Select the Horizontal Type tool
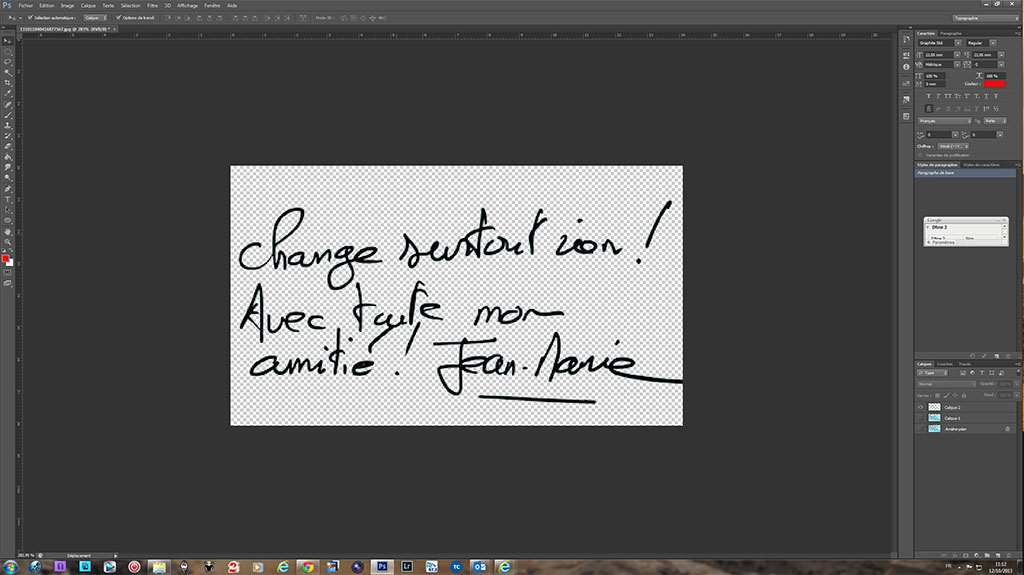This screenshot has width=1024, height=575. [x=8, y=199]
